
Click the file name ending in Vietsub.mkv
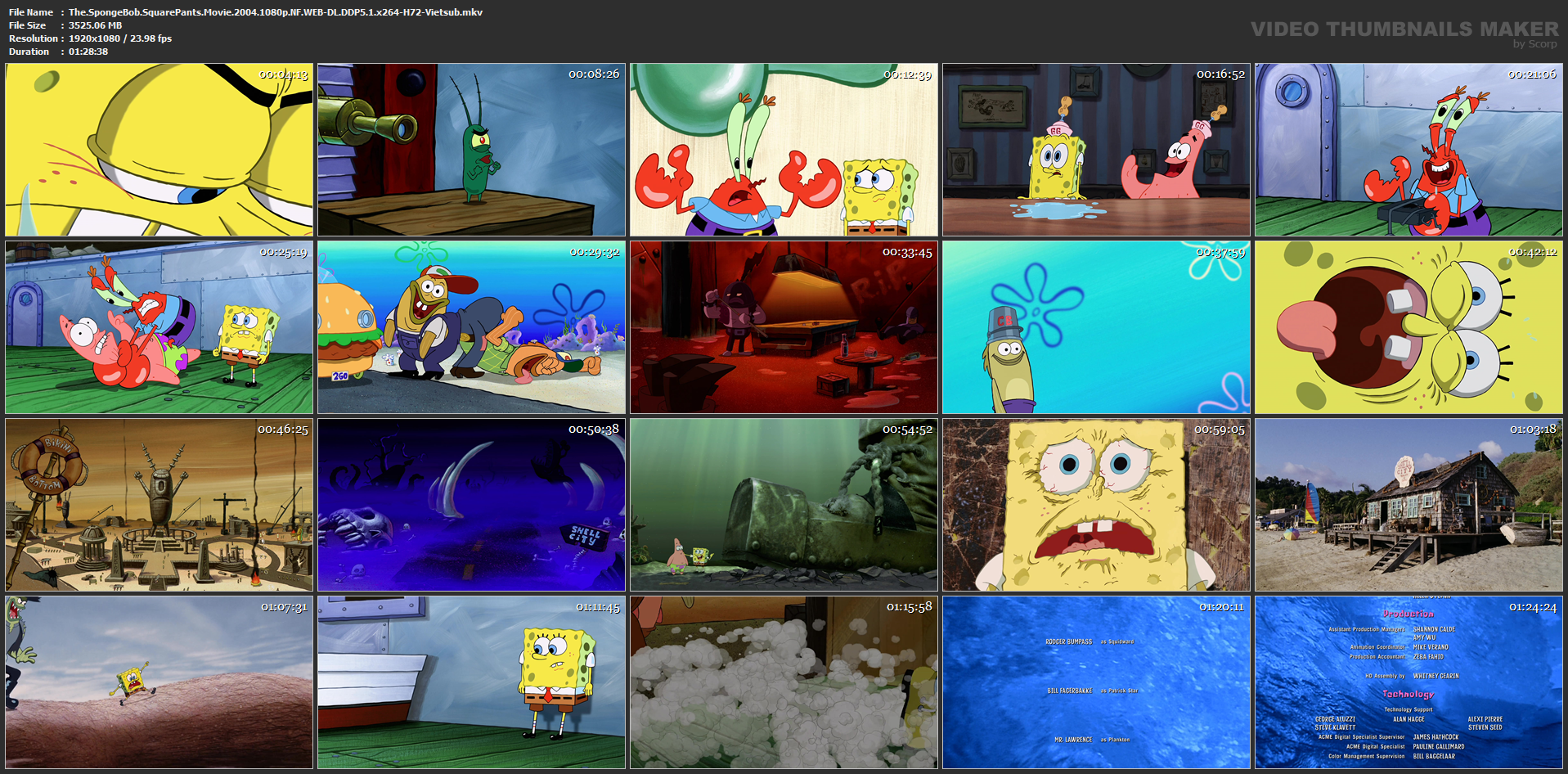coord(276,12)
